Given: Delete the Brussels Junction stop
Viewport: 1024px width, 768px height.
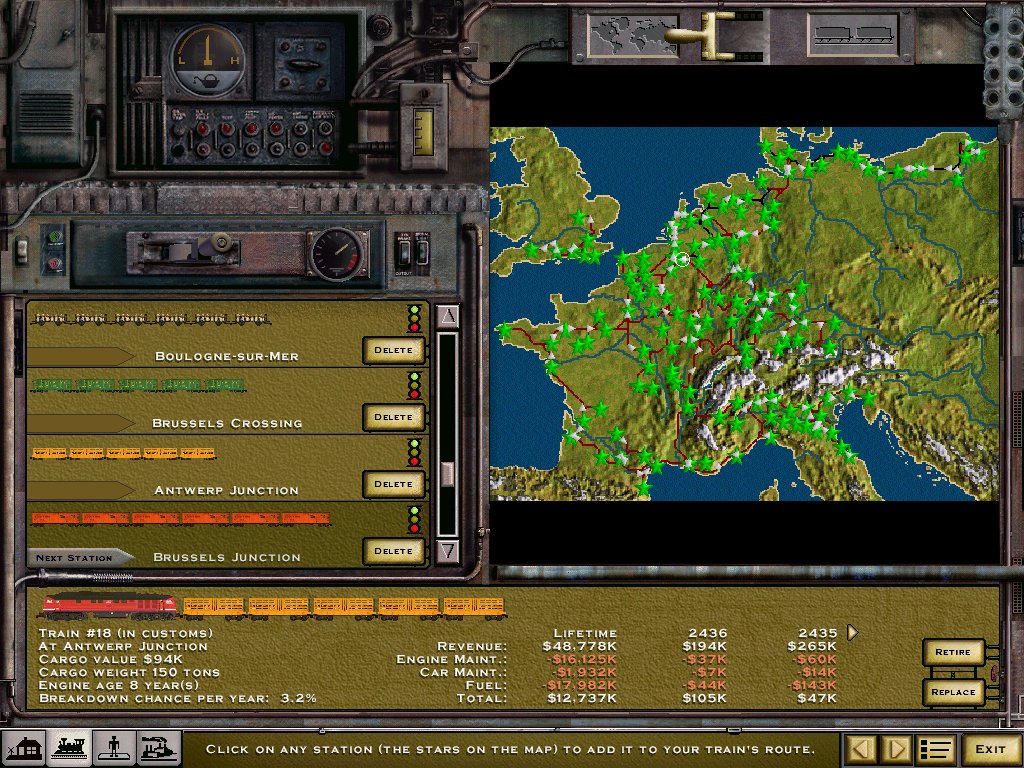Looking at the screenshot, I should [x=393, y=551].
